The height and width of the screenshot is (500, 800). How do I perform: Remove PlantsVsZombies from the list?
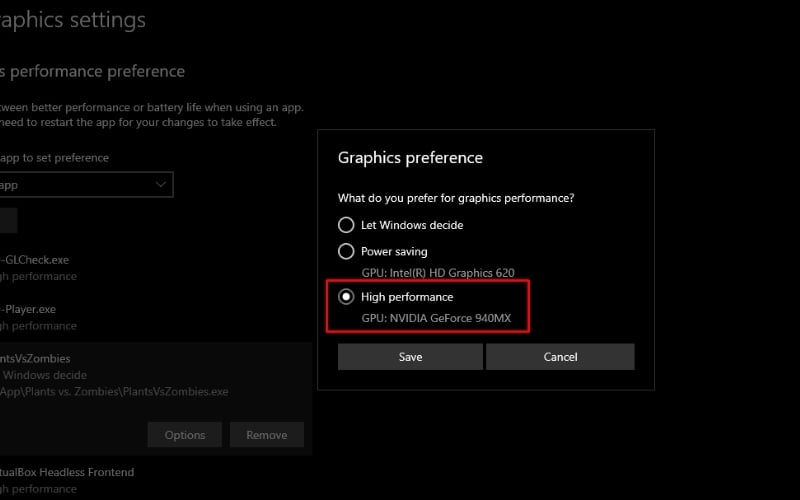267,435
